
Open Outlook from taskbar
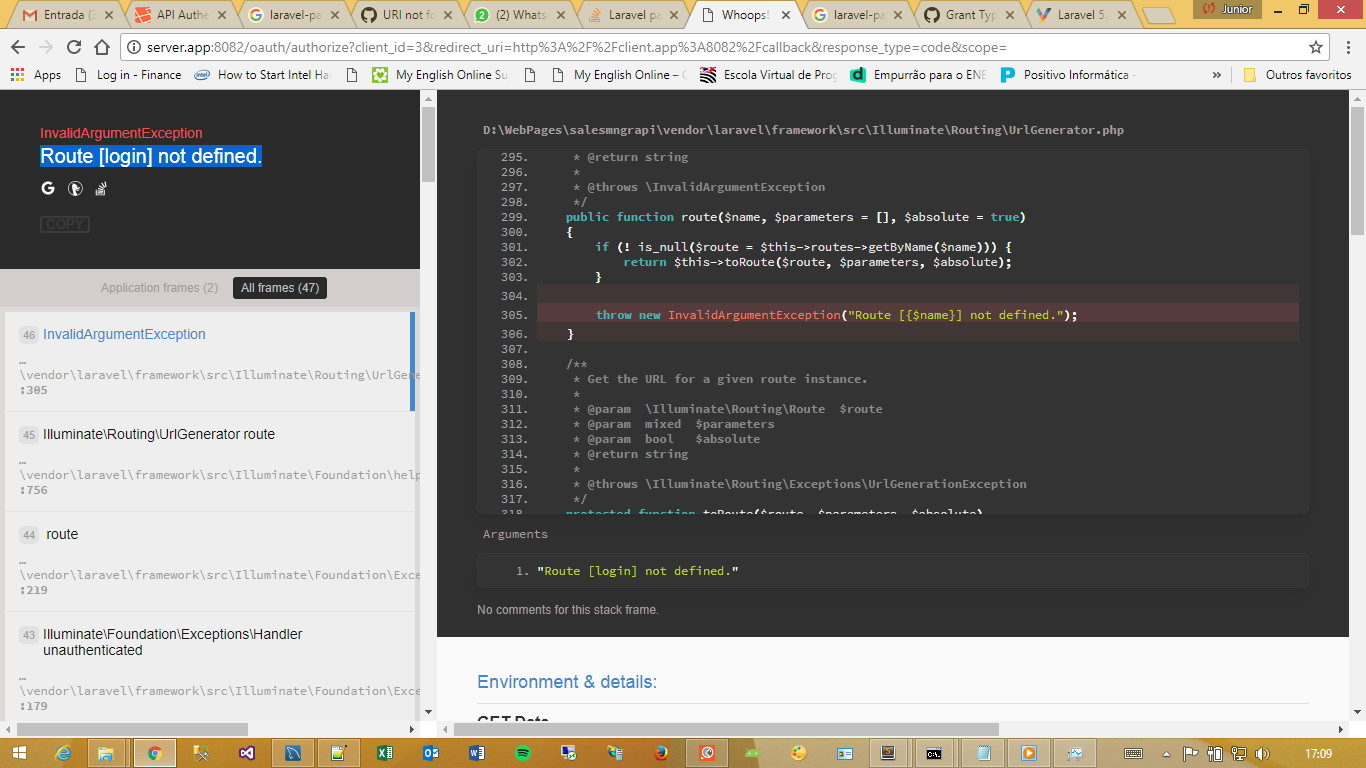click(431, 753)
